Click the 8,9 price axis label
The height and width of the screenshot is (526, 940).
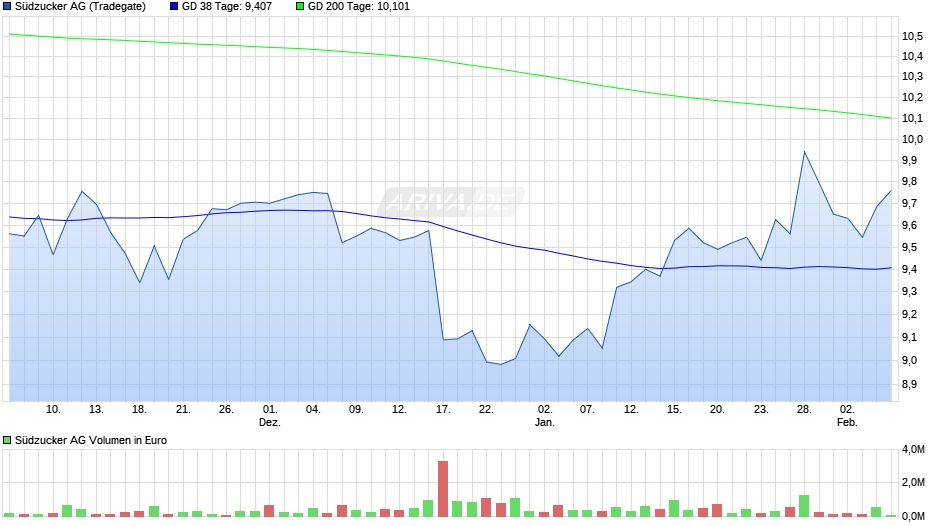pos(909,384)
